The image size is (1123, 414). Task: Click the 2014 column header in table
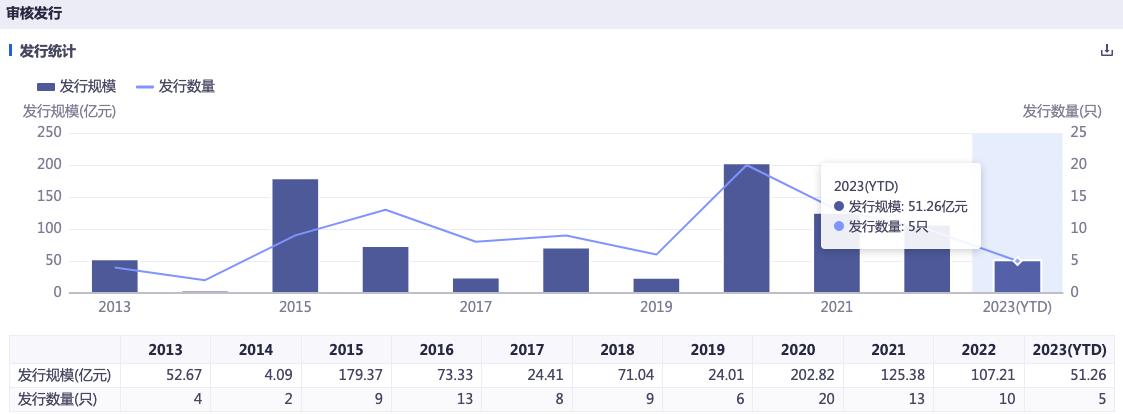coord(256,350)
